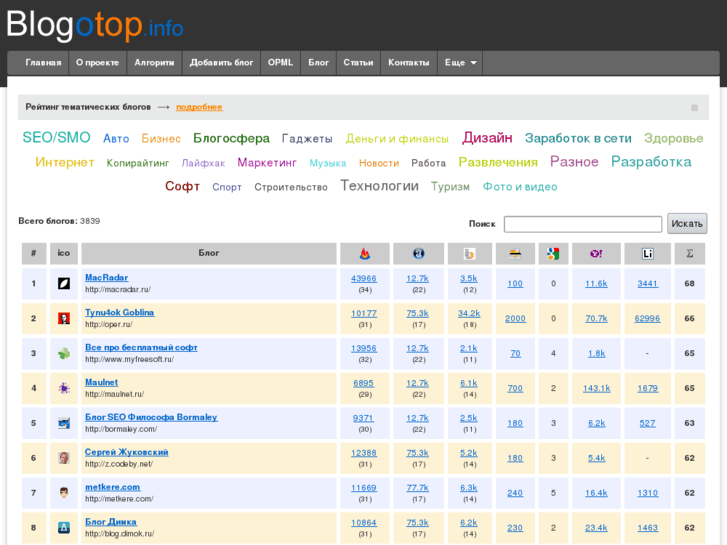Follow the подробнее link
The width and height of the screenshot is (727, 545).
click(199, 107)
